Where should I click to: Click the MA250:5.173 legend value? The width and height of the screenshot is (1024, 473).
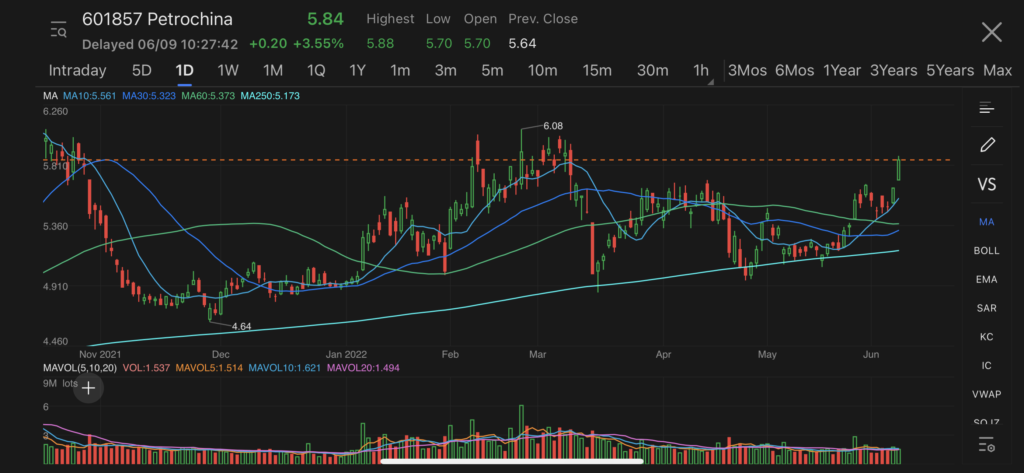pyautogui.click(x=270, y=96)
